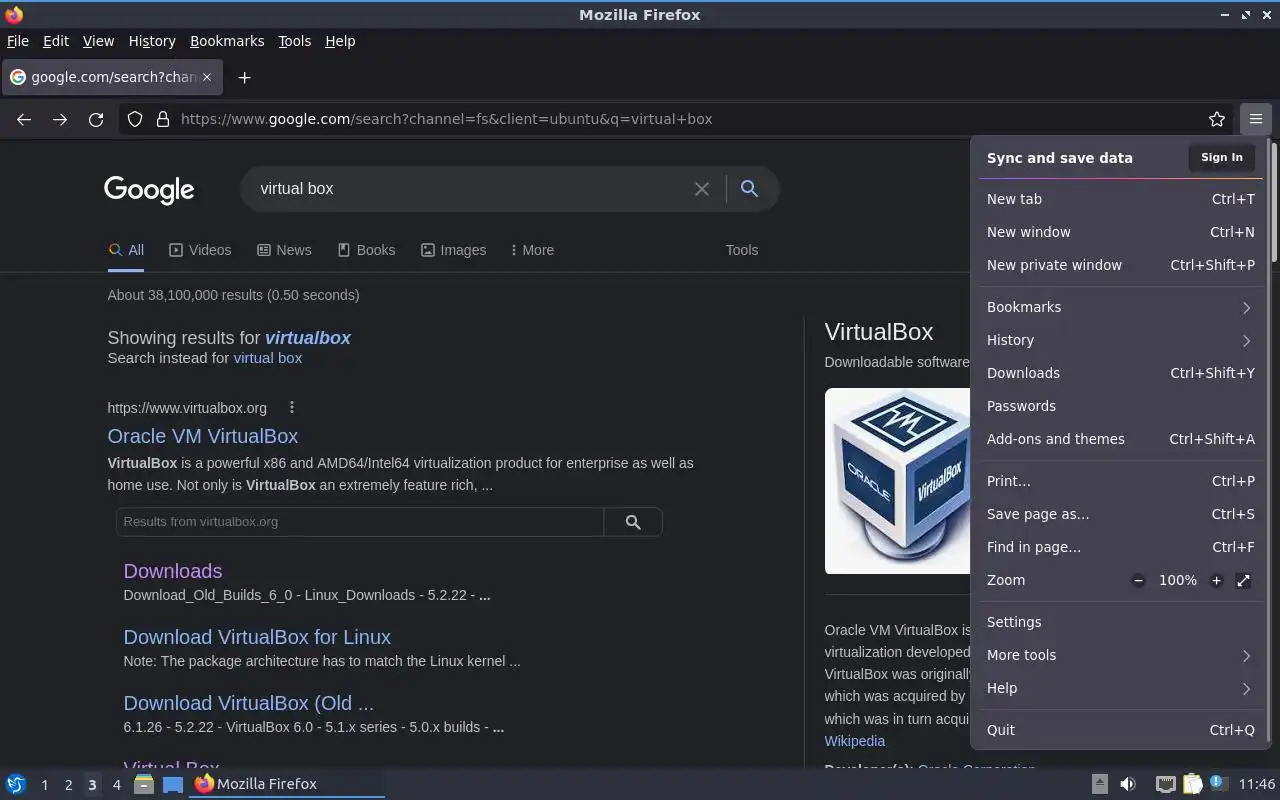
Task: Run search with Google magnifier icon
Action: (x=749, y=189)
